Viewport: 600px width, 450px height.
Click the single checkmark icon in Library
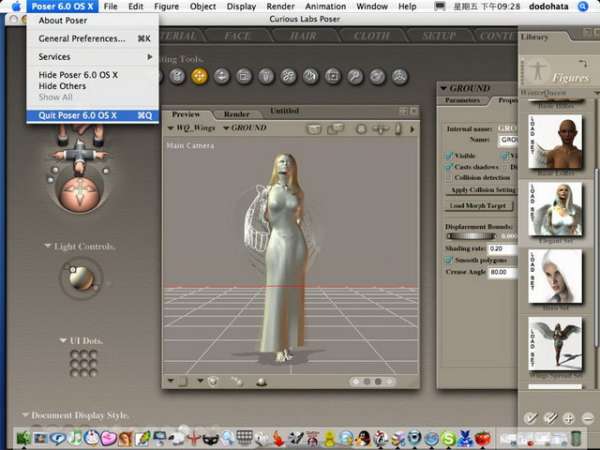pyautogui.click(x=530, y=418)
